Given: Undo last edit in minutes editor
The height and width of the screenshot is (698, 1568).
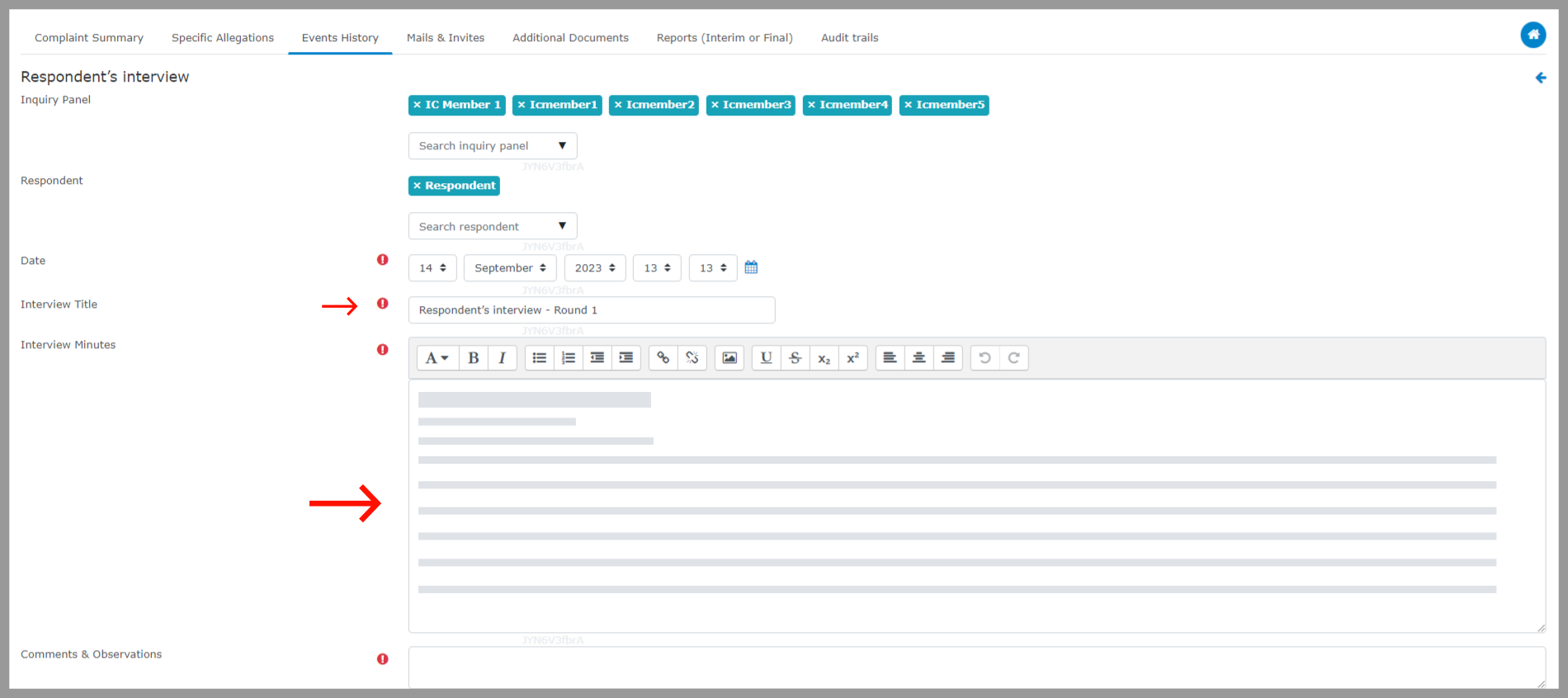Looking at the screenshot, I should tap(985, 358).
